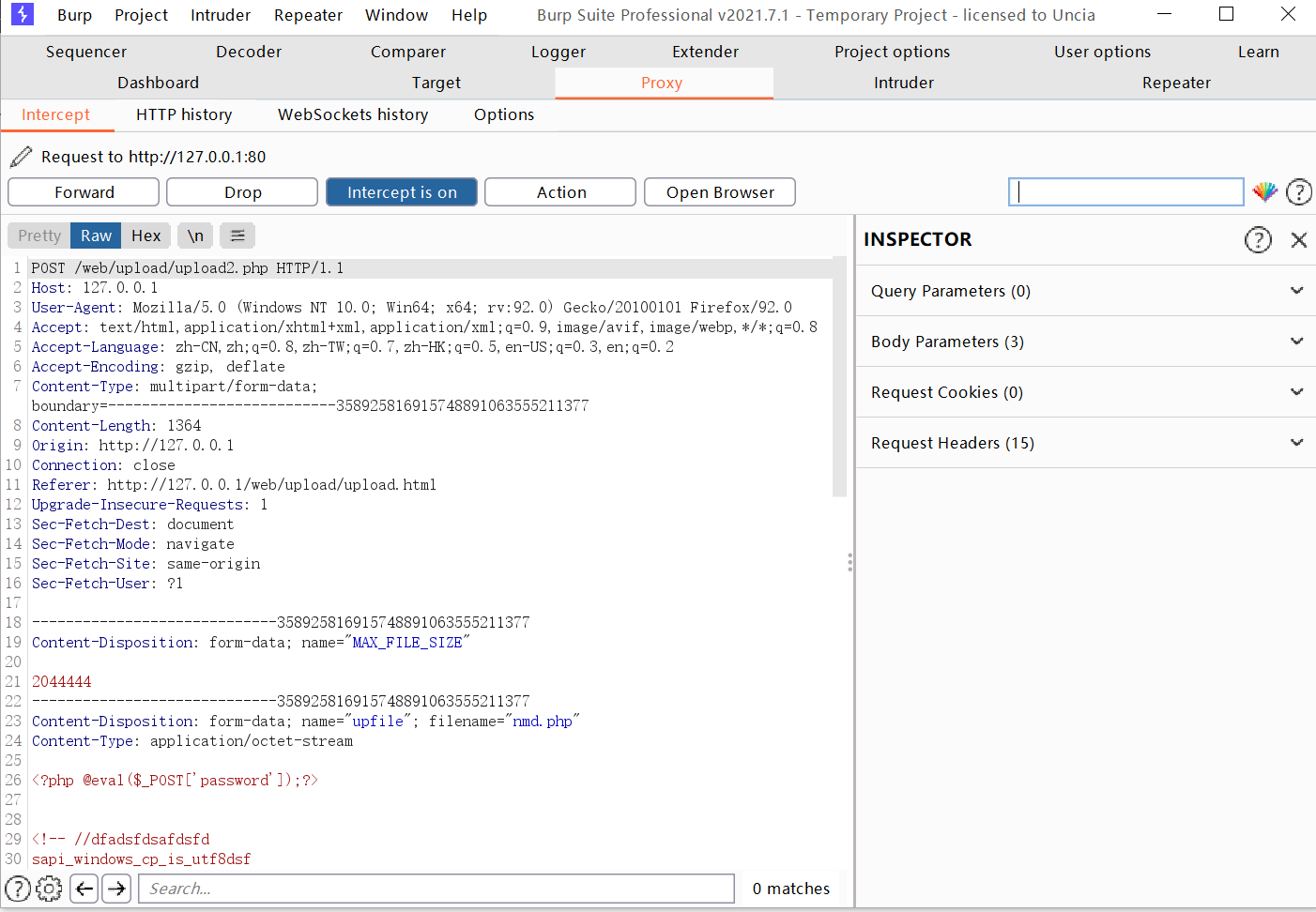The image size is (1316, 912).
Task: Go to the next search match arrow
Action: [116, 888]
